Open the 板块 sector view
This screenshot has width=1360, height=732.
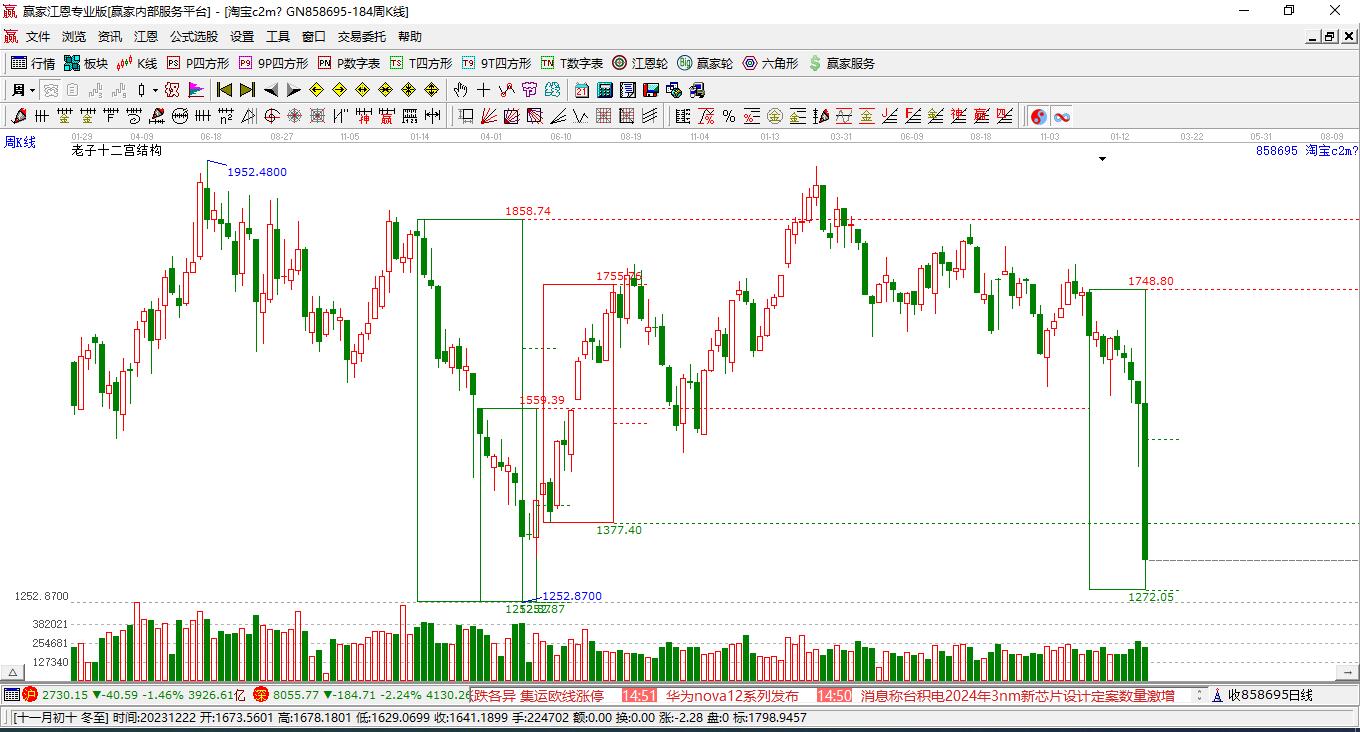85,63
